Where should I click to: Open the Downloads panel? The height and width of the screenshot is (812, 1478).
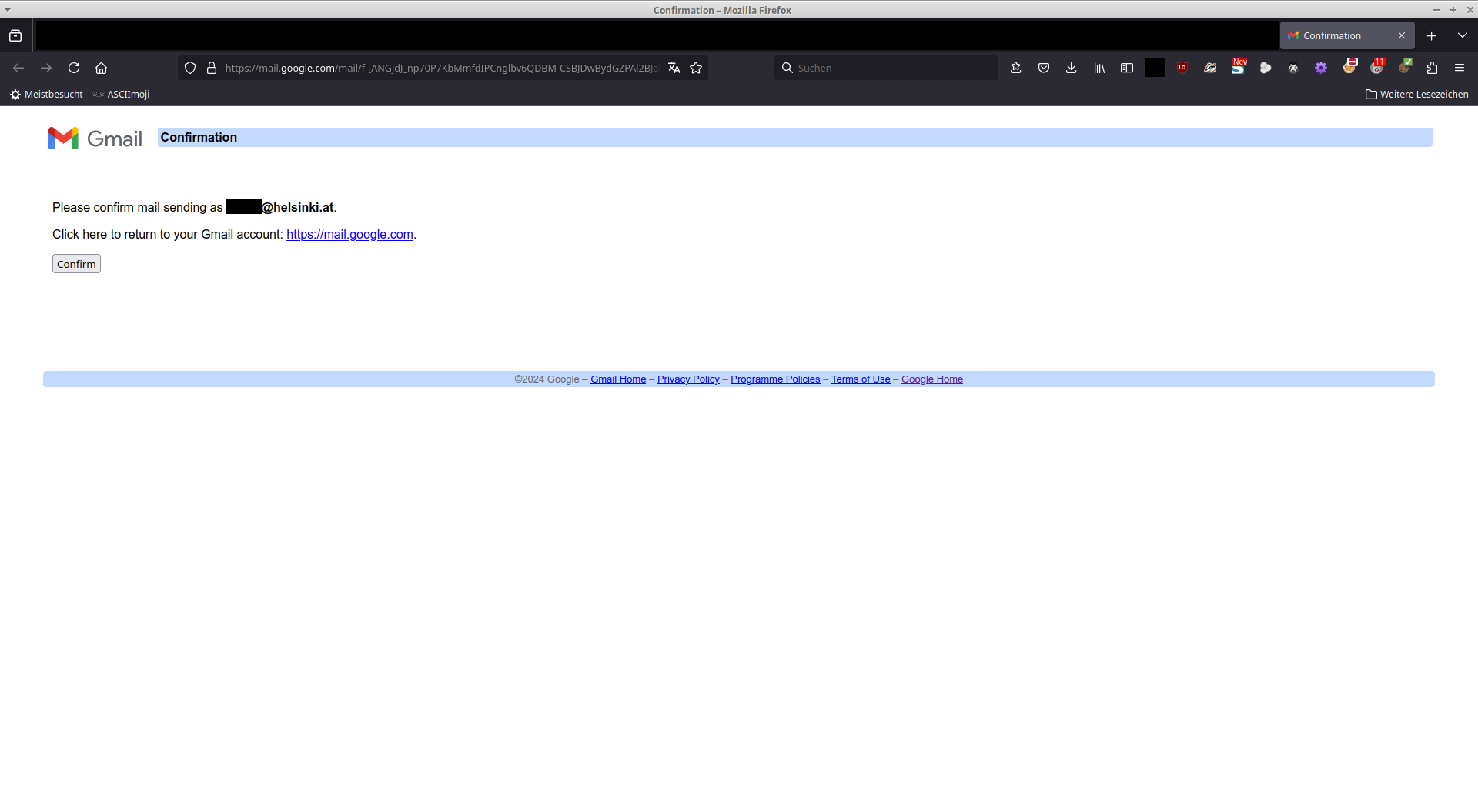point(1071,68)
